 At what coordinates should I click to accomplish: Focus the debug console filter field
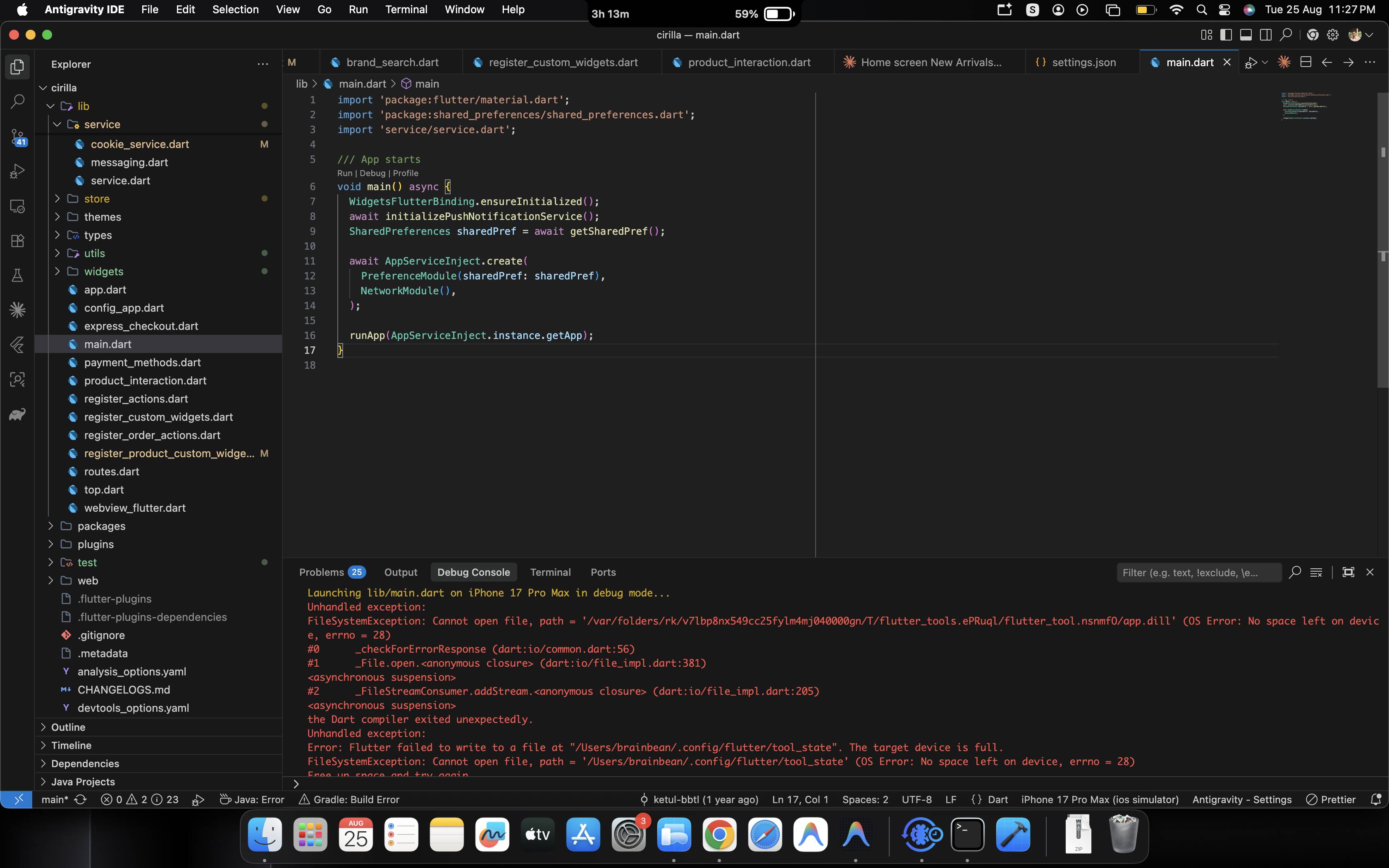click(x=1198, y=572)
